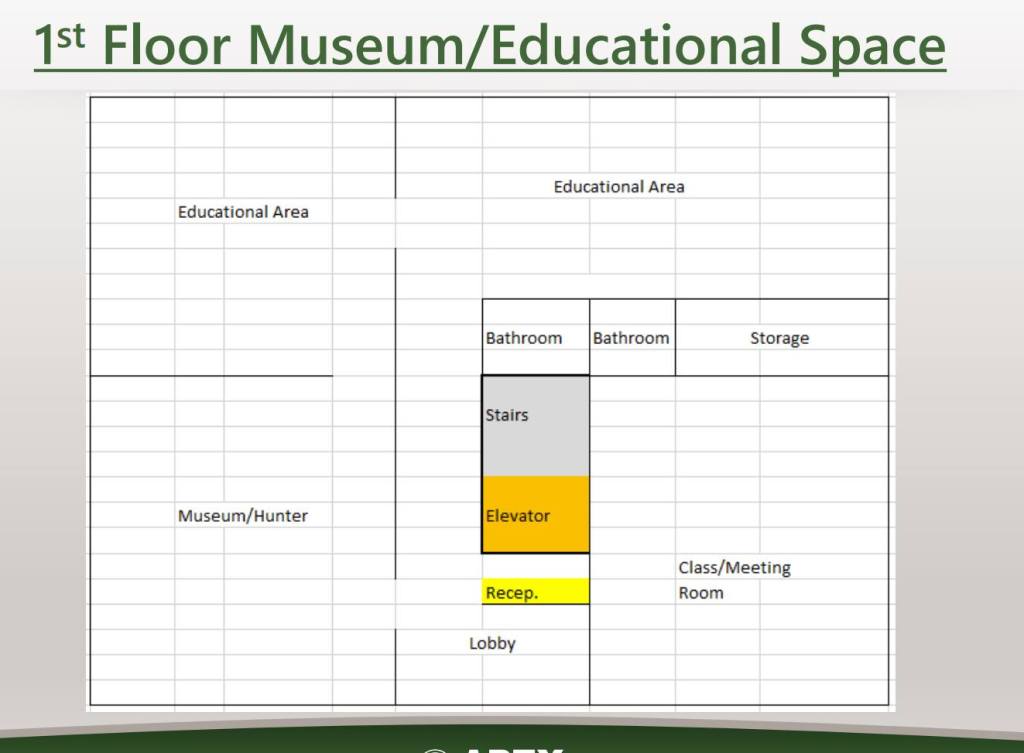
Task: Click the Bathroom cell next to Storage
Action: (x=631, y=338)
